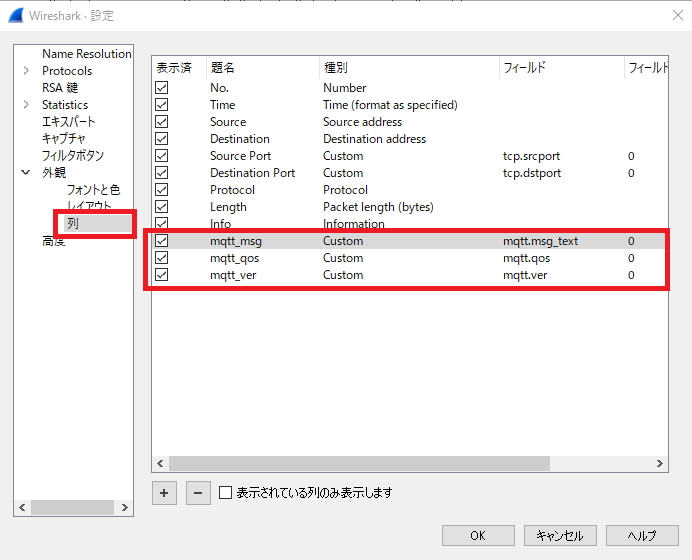Click 'Packet length (bytes)' type cell
This screenshot has height=560, width=692.
point(378,207)
